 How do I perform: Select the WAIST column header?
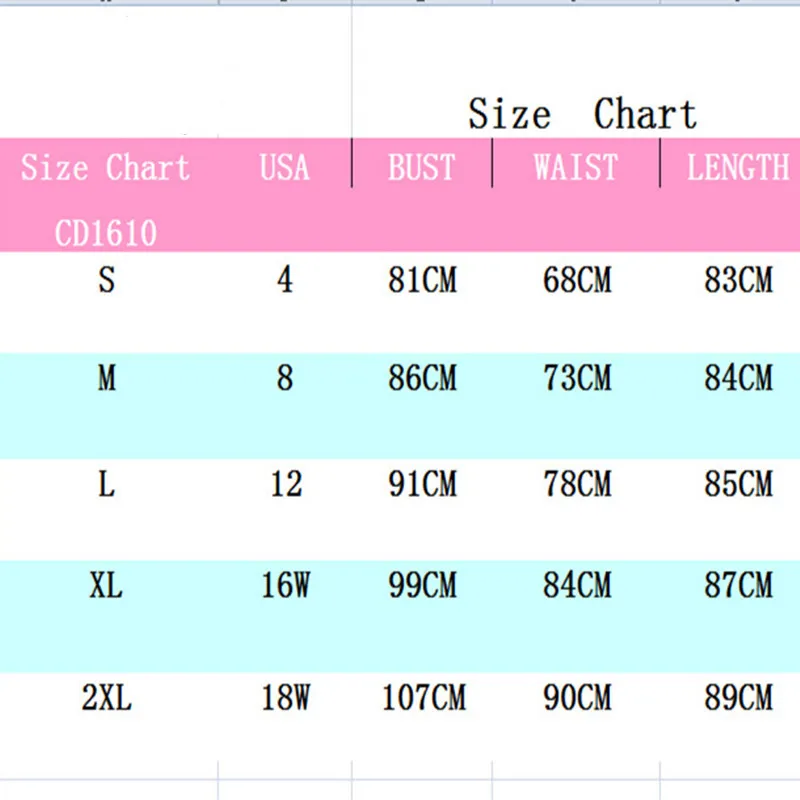[x=576, y=167]
